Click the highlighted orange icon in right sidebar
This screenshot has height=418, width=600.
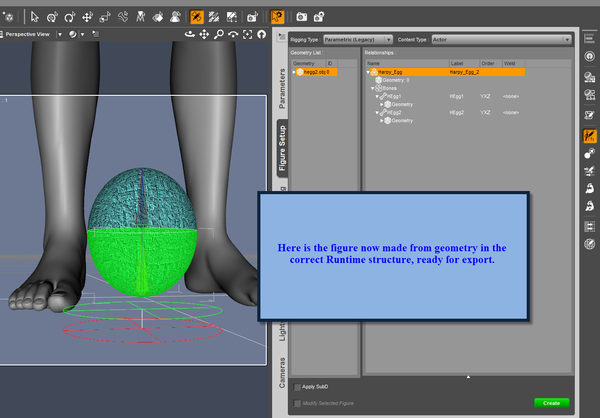pos(590,136)
